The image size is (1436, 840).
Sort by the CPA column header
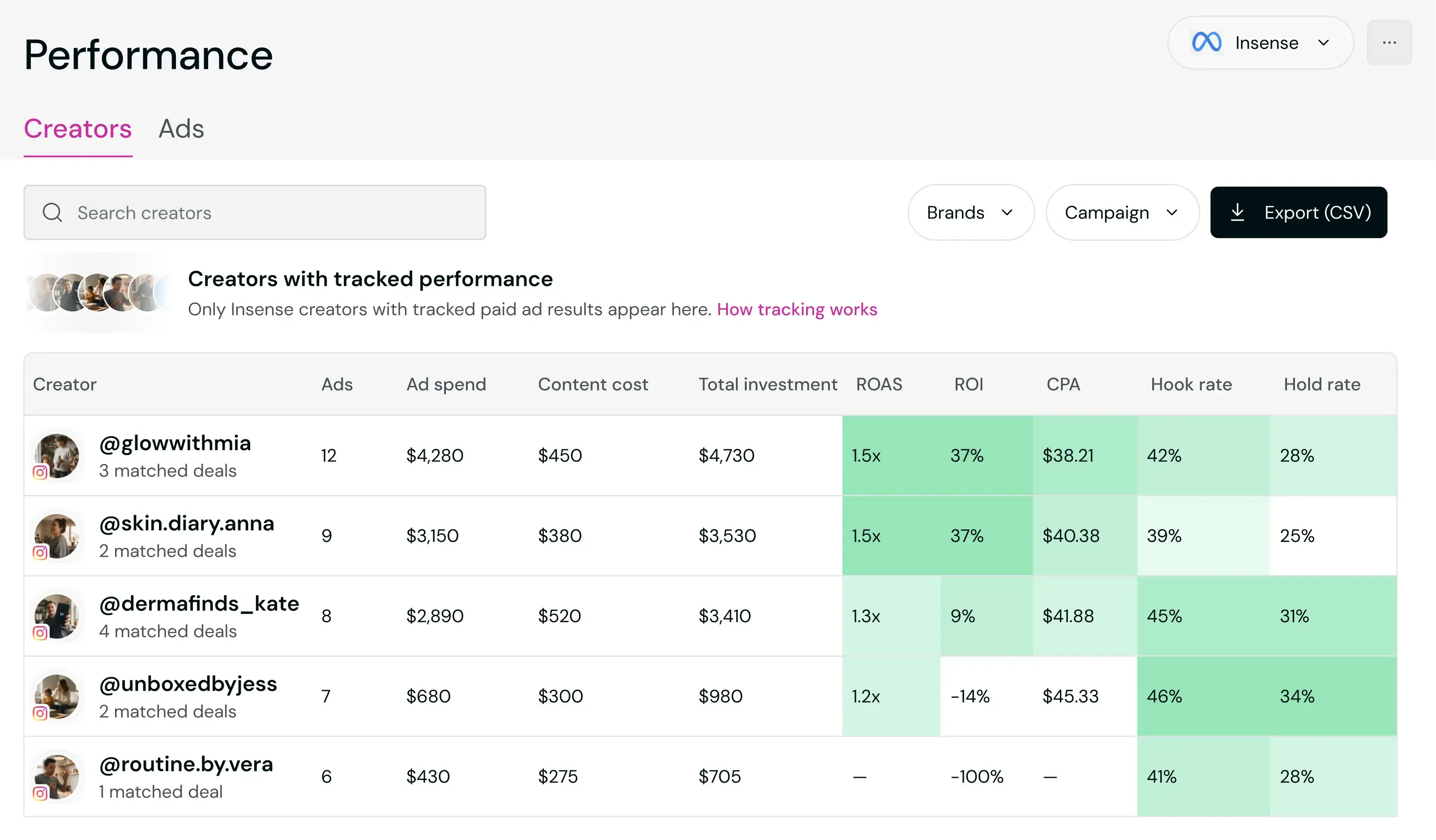[x=1063, y=385]
